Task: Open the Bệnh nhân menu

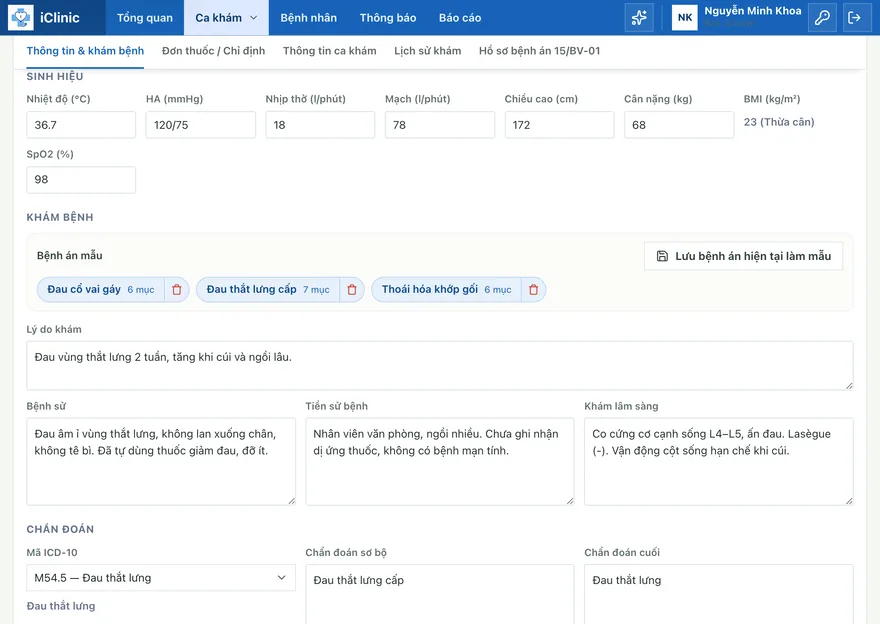Action: 309,17
